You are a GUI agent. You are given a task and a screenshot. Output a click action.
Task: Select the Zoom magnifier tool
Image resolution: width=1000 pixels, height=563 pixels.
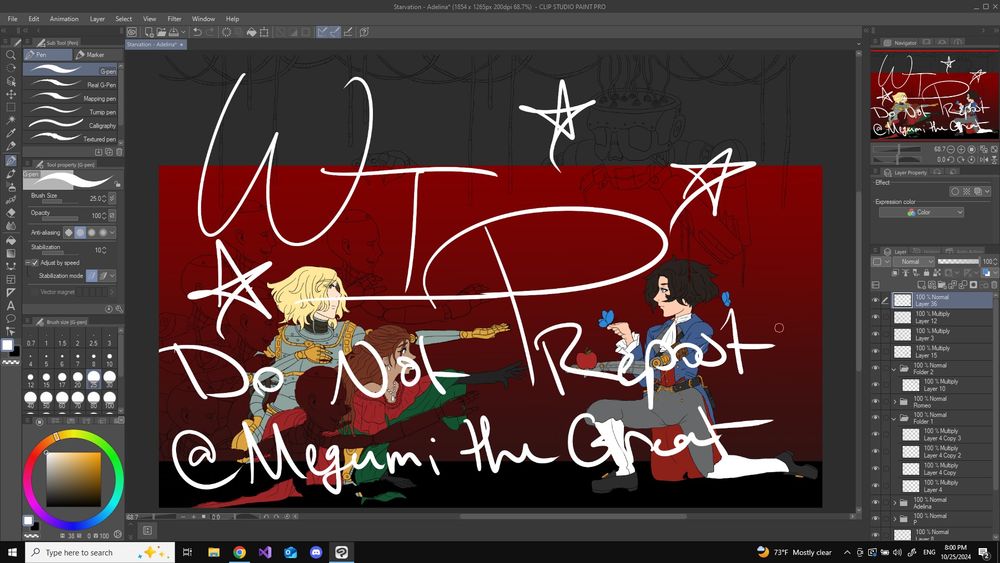click(x=11, y=55)
